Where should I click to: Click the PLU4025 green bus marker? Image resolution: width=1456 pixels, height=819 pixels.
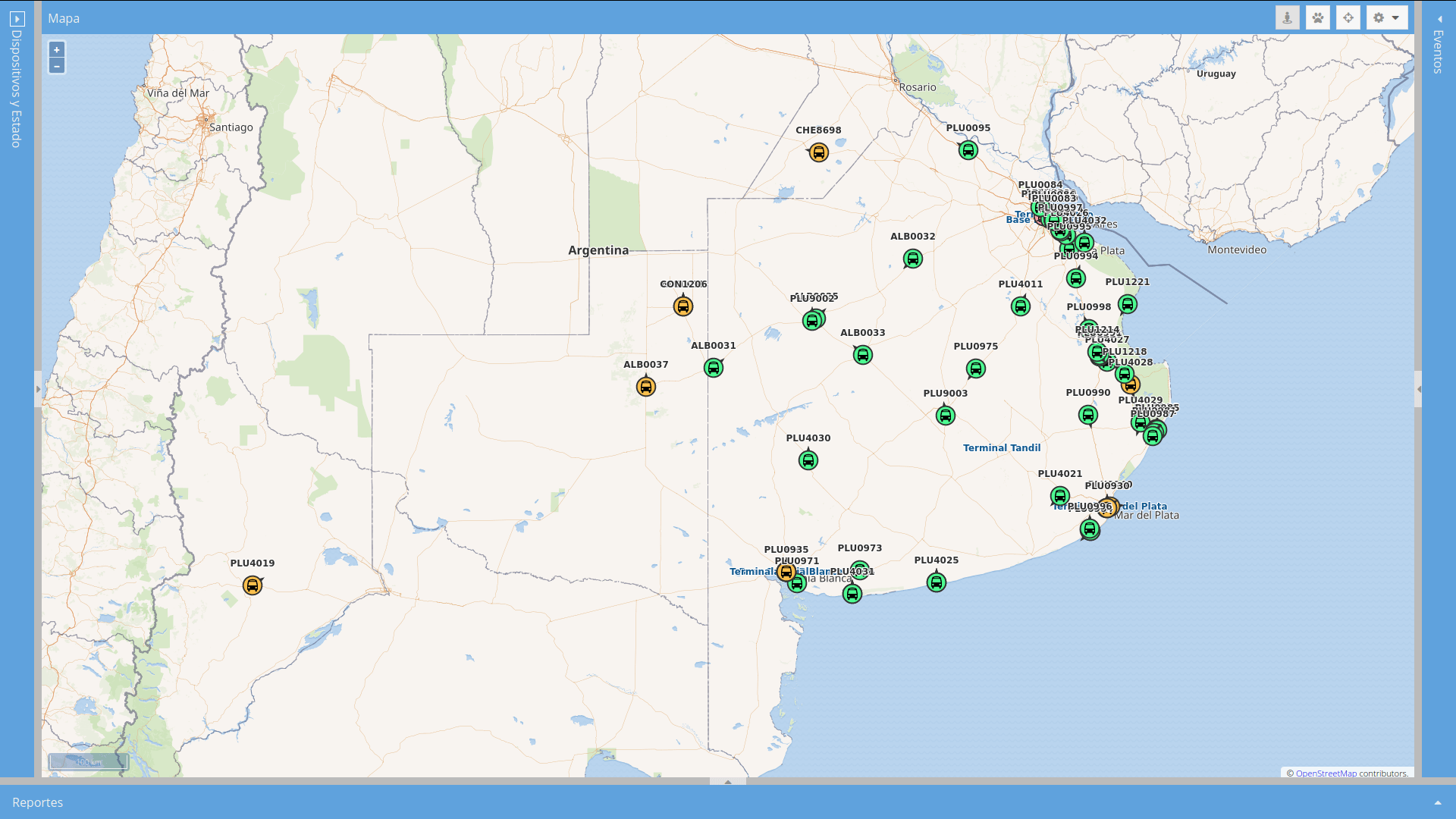pos(936,582)
